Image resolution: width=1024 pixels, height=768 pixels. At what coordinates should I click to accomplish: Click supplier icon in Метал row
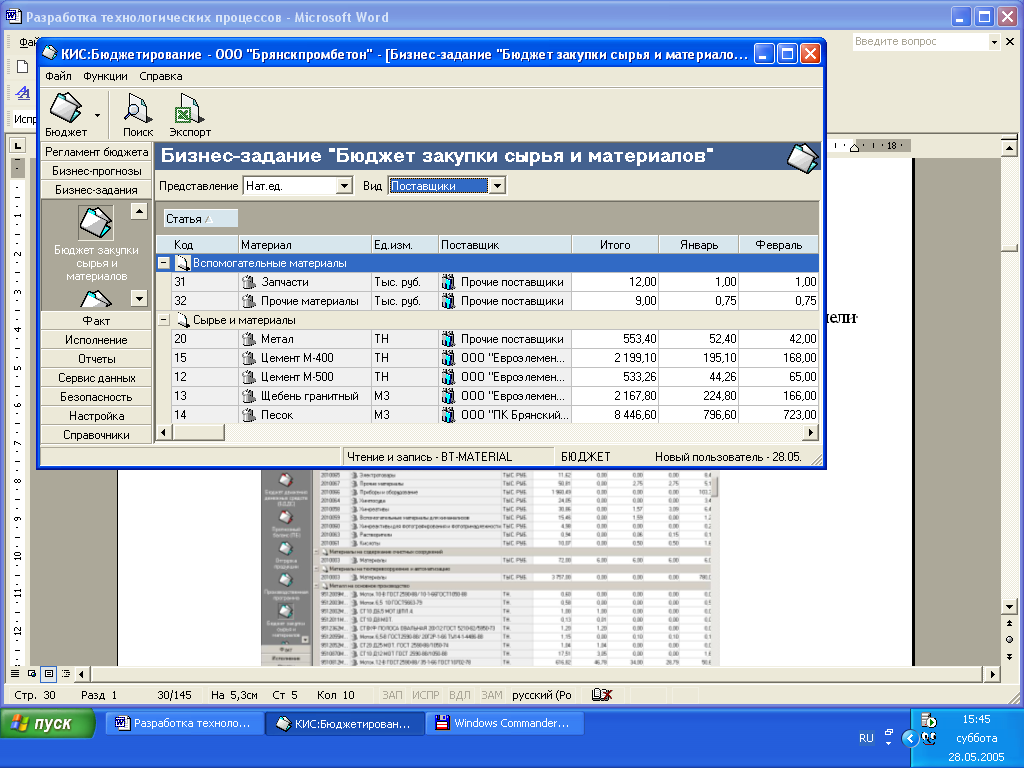click(448, 339)
